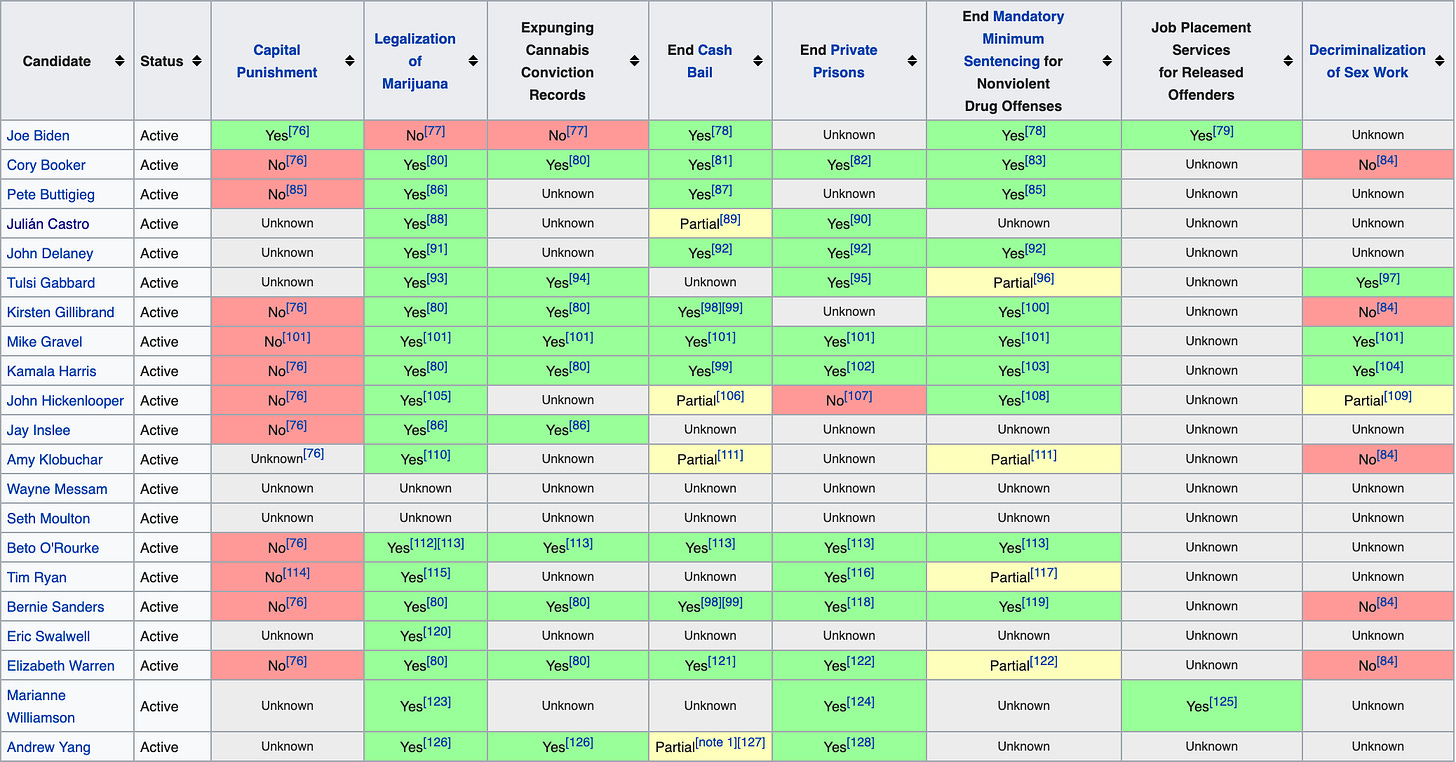The width and height of the screenshot is (1456, 762).
Task: Sort table by Candidate column arrows
Action: coord(120,61)
